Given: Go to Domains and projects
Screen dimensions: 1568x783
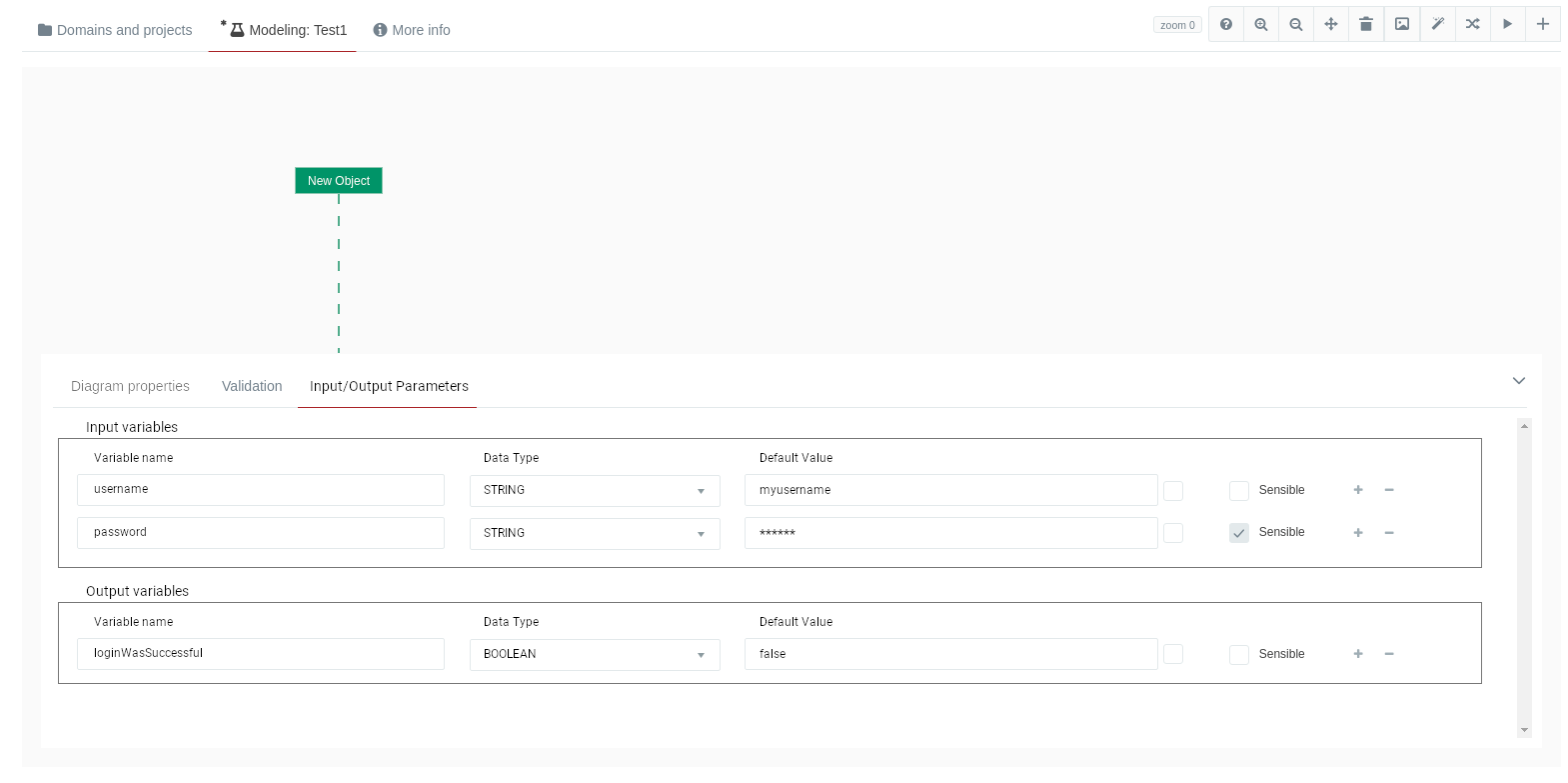Looking at the screenshot, I should click(x=115, y=30).
